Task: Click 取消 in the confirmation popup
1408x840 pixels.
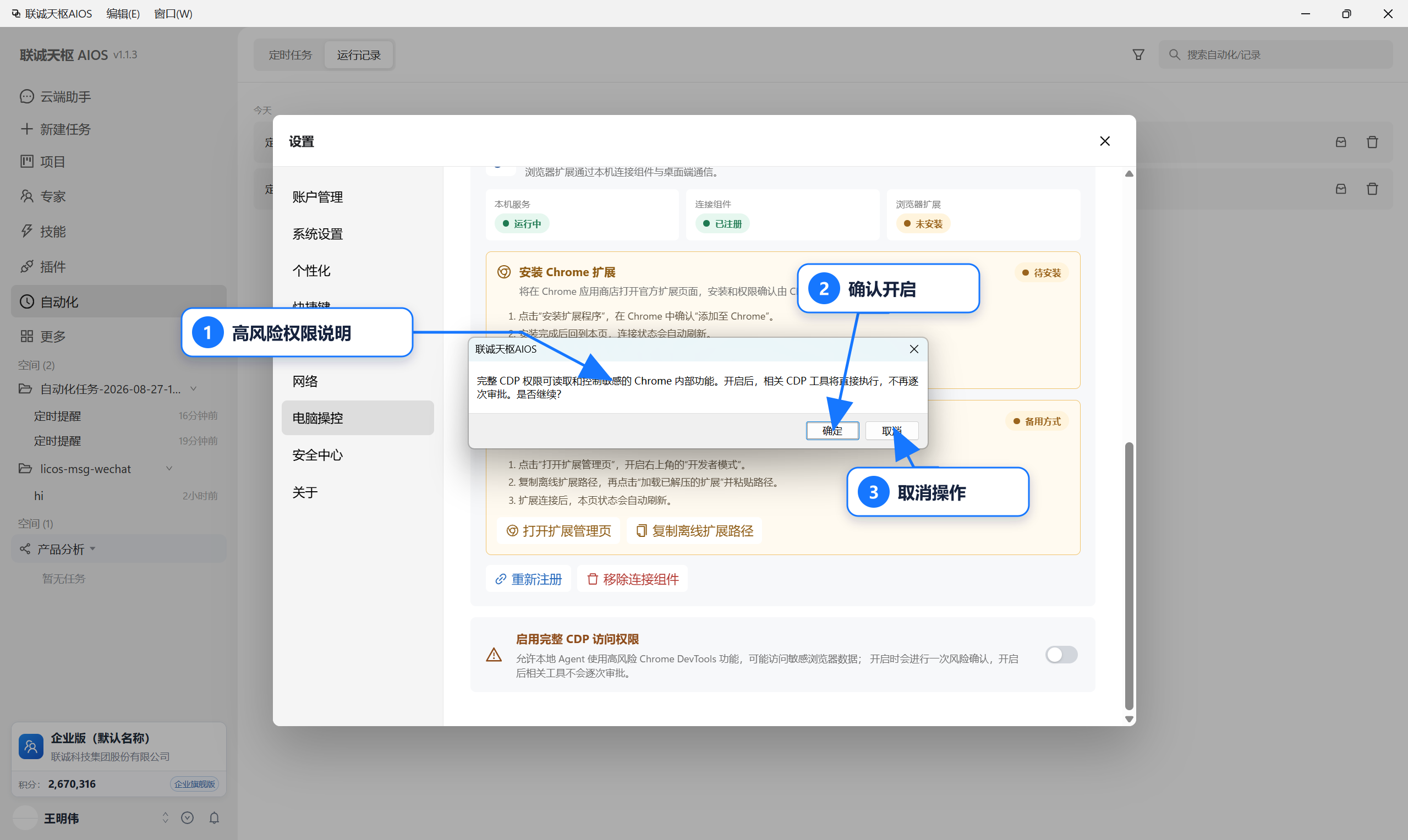Action: 892,431
